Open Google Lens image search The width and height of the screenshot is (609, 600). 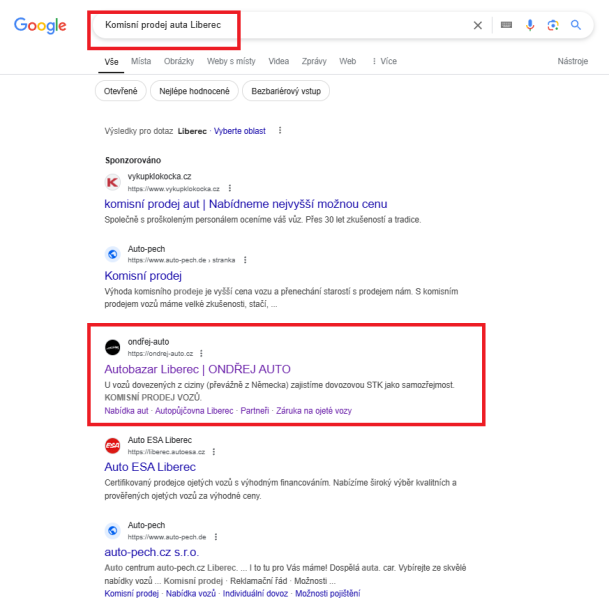point(553,26)
